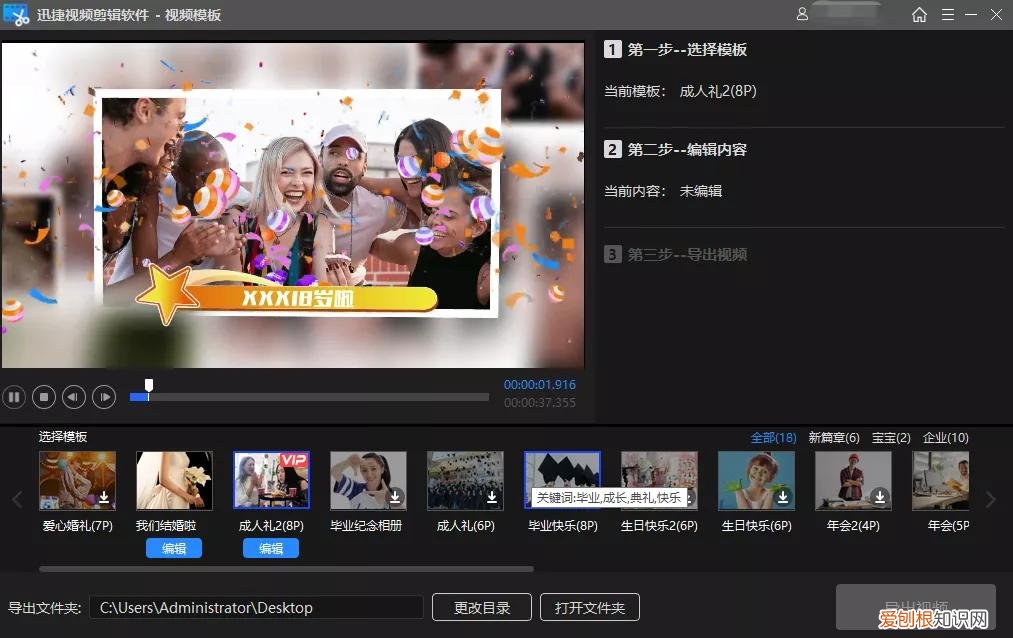Switch to the 宝宝(2) category

[x=890, y=438]
